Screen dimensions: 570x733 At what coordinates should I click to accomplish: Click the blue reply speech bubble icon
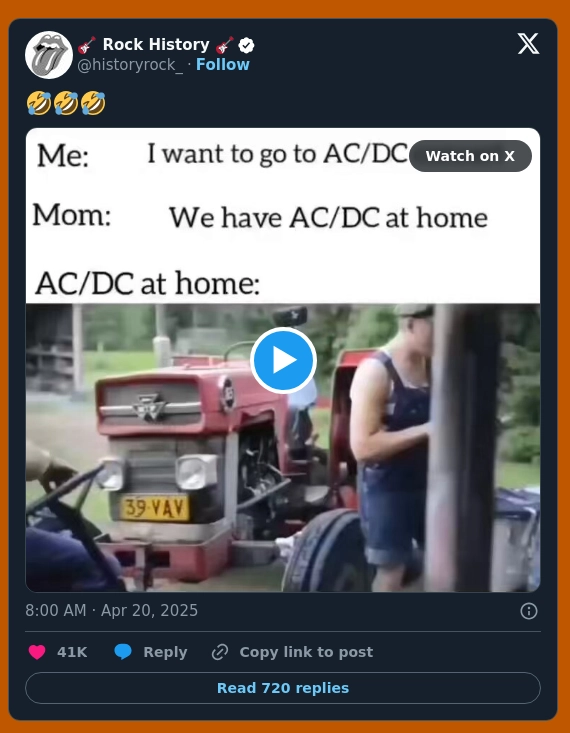(123, 652)
